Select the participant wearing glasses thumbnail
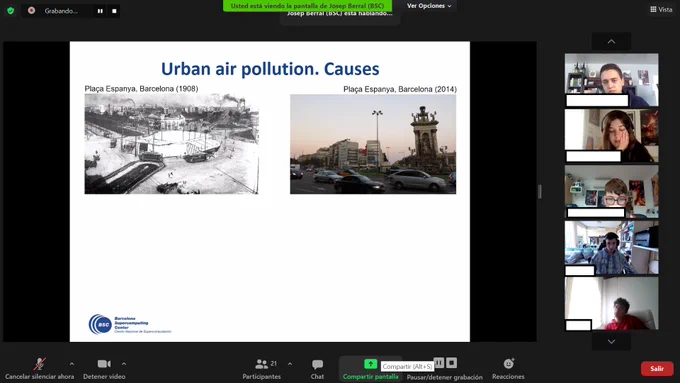This screenshot has width=680, height=383. pos(611,191)
